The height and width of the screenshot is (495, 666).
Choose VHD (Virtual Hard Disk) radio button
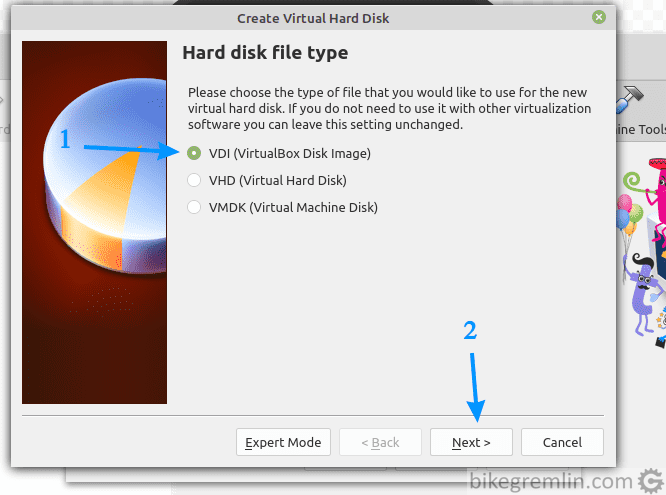click(x=194, y=181)
